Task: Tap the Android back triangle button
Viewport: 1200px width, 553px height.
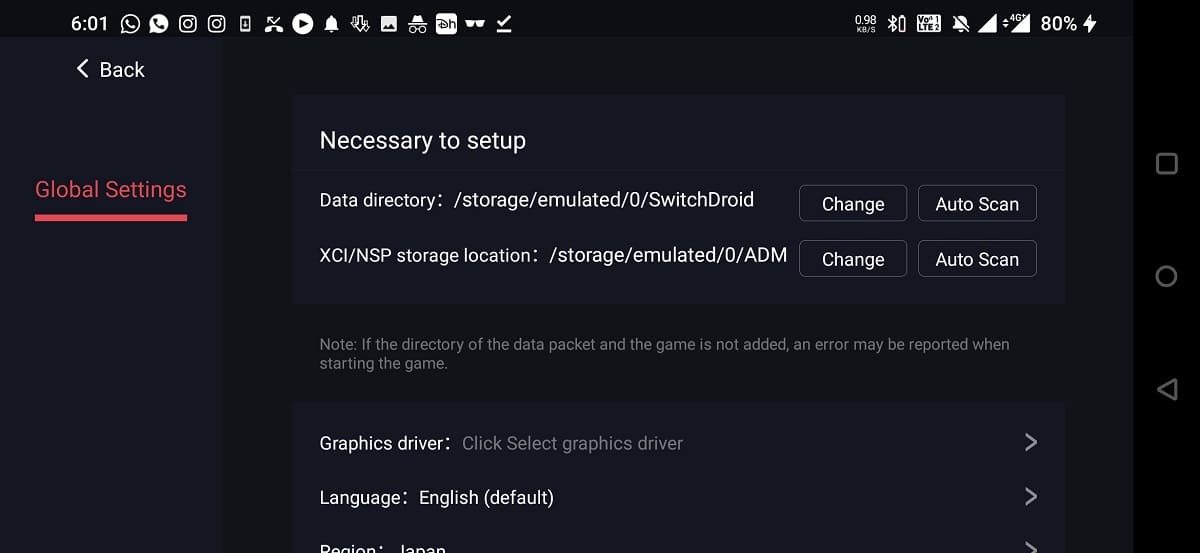Action: [1166, 389]
